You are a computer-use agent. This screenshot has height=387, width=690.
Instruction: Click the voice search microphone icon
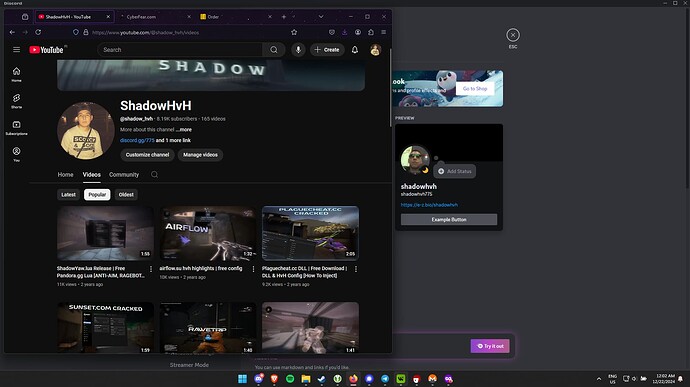298,50
